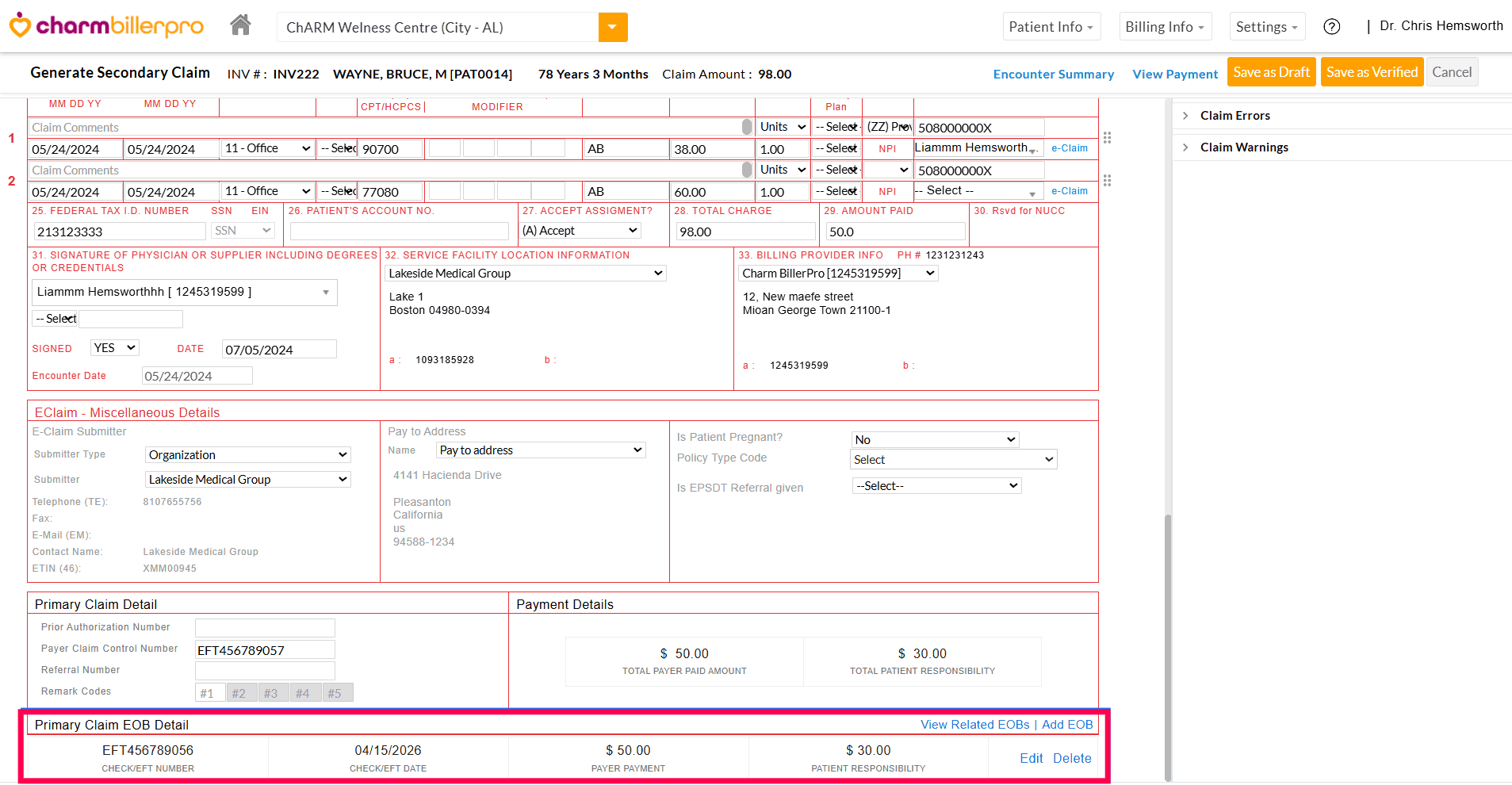Open Accept Assignment dropdown
1512x785 pixels.
click(x=580, y=231)
